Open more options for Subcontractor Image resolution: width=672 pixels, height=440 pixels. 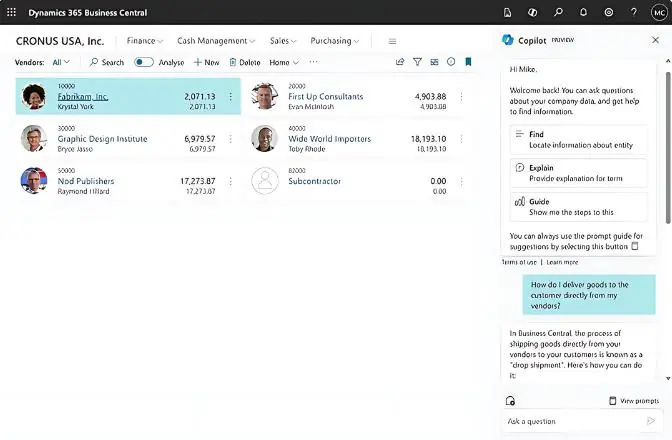coord(461,181)
